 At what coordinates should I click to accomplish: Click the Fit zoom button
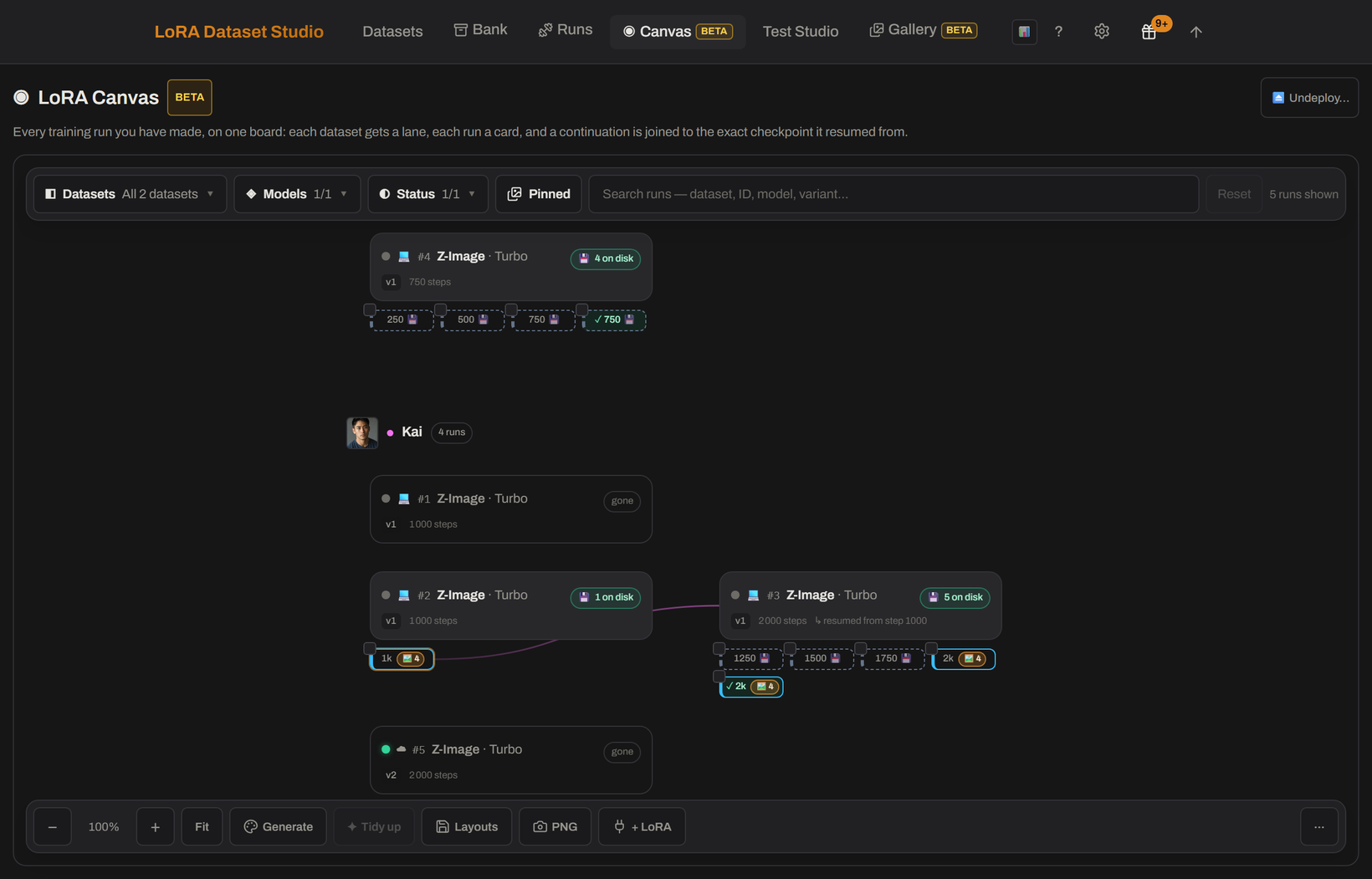(x=202, y=826)
